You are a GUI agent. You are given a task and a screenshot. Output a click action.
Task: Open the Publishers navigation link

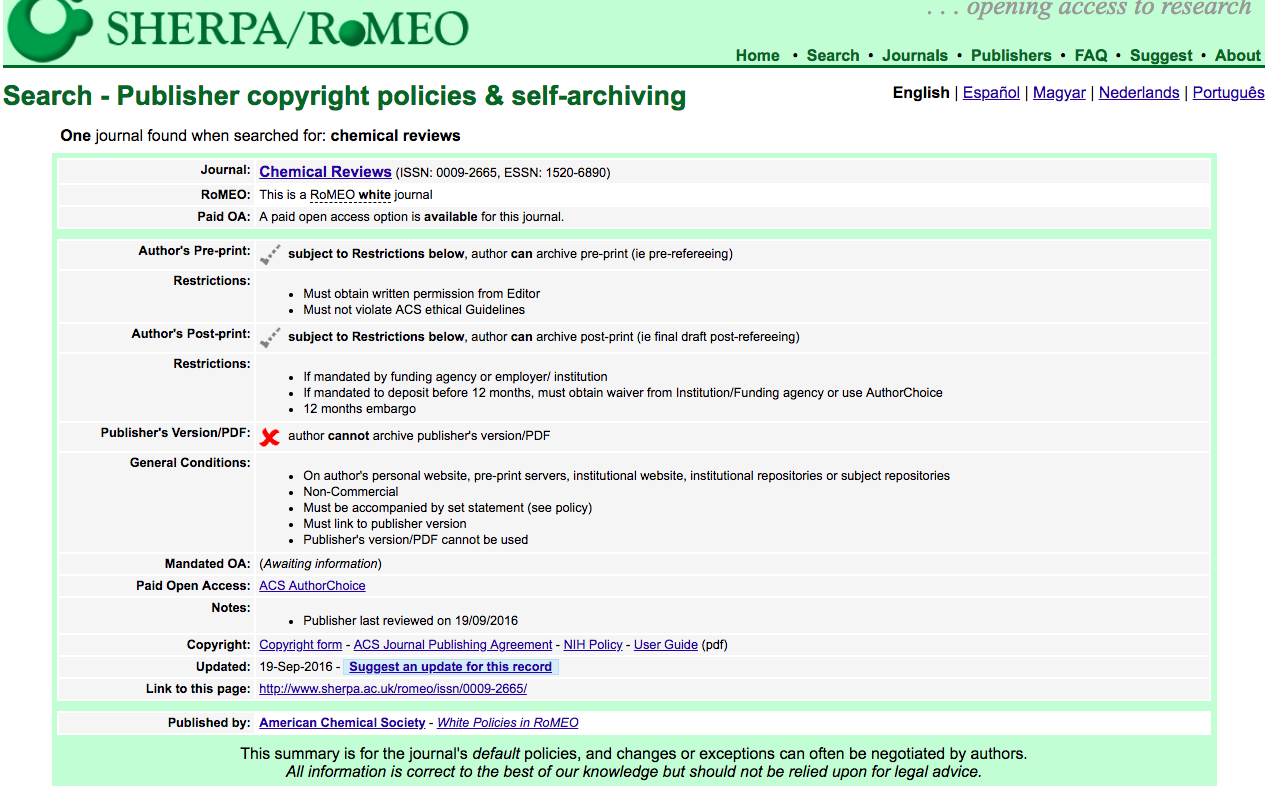[1011, 56]
